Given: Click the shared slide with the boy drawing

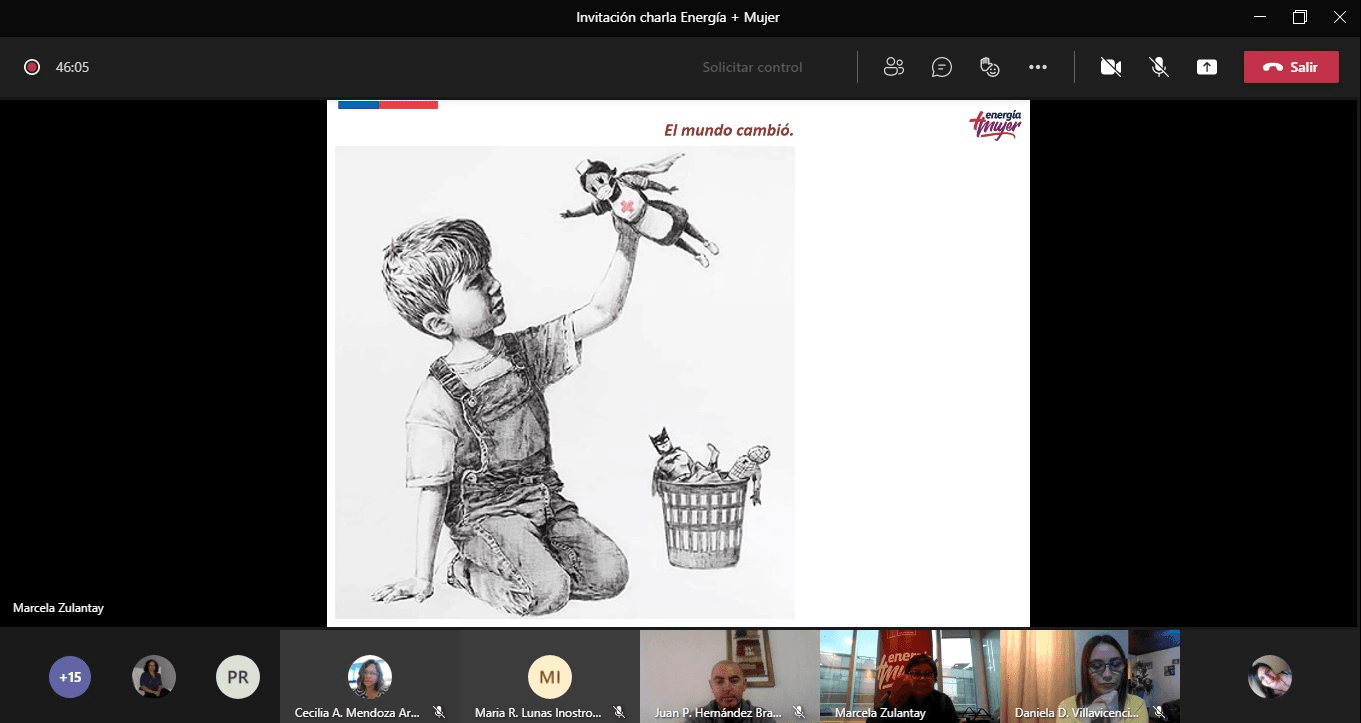Looking at the screenshot, I should click(565, 380).
